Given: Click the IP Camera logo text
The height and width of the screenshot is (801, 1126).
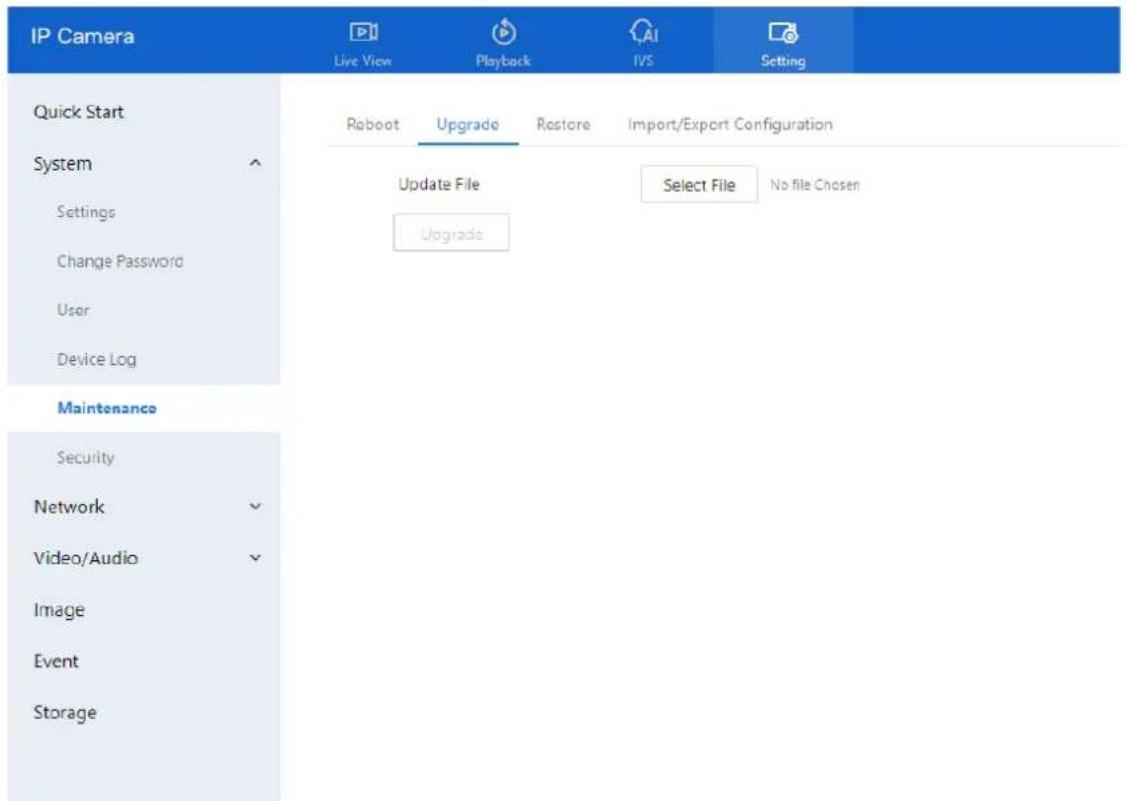Looking at the screenshot, I should tap(83, 37).
